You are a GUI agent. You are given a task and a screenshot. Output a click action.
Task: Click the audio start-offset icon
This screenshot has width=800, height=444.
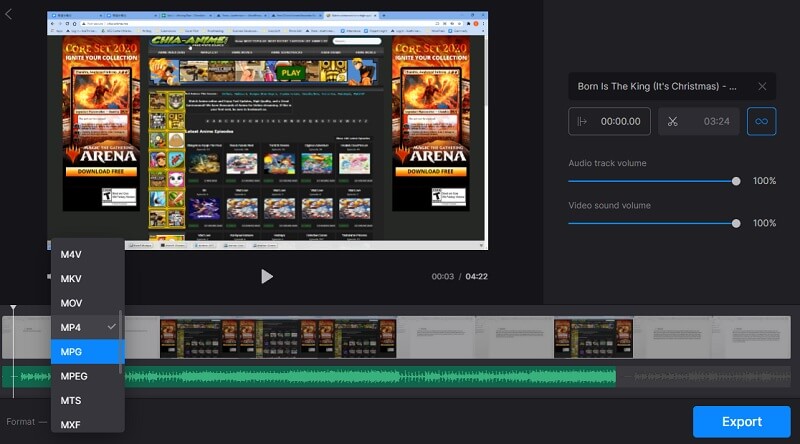(585, 122)
